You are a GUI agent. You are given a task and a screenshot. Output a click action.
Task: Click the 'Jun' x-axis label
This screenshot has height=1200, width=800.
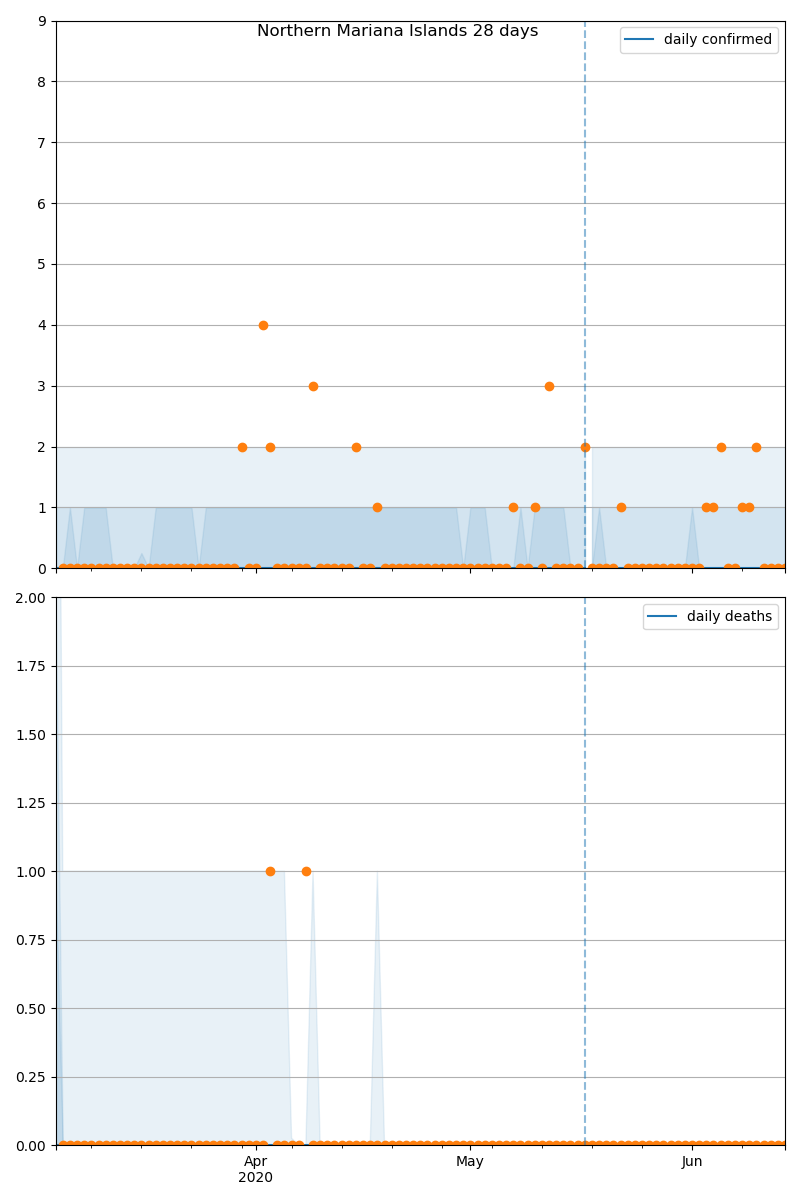point(692,1161)
